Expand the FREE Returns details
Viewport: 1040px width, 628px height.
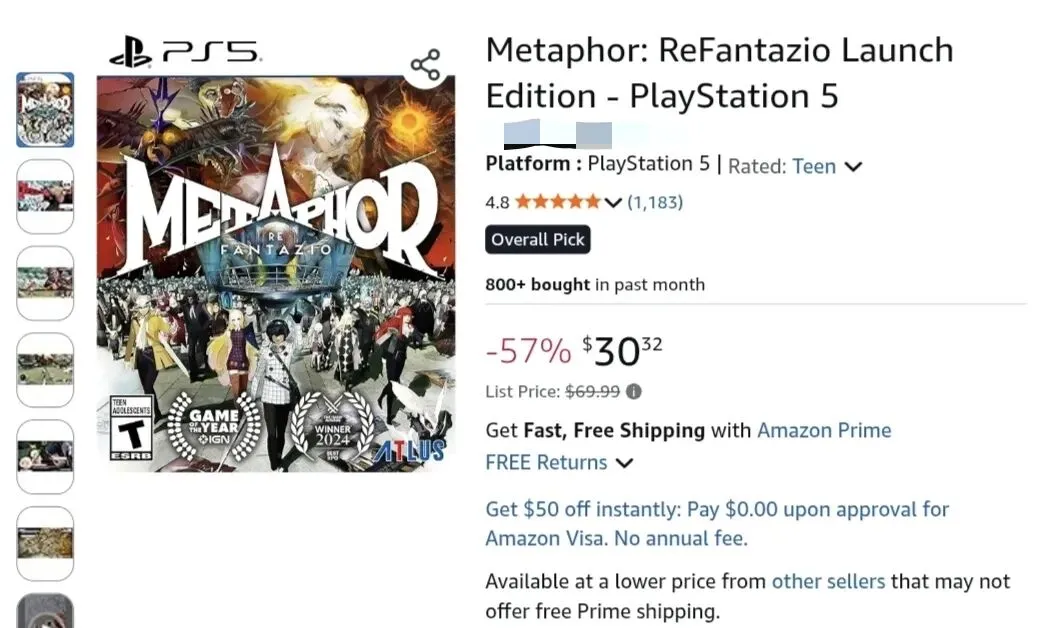pyautogui.click(x=624, y=463)
